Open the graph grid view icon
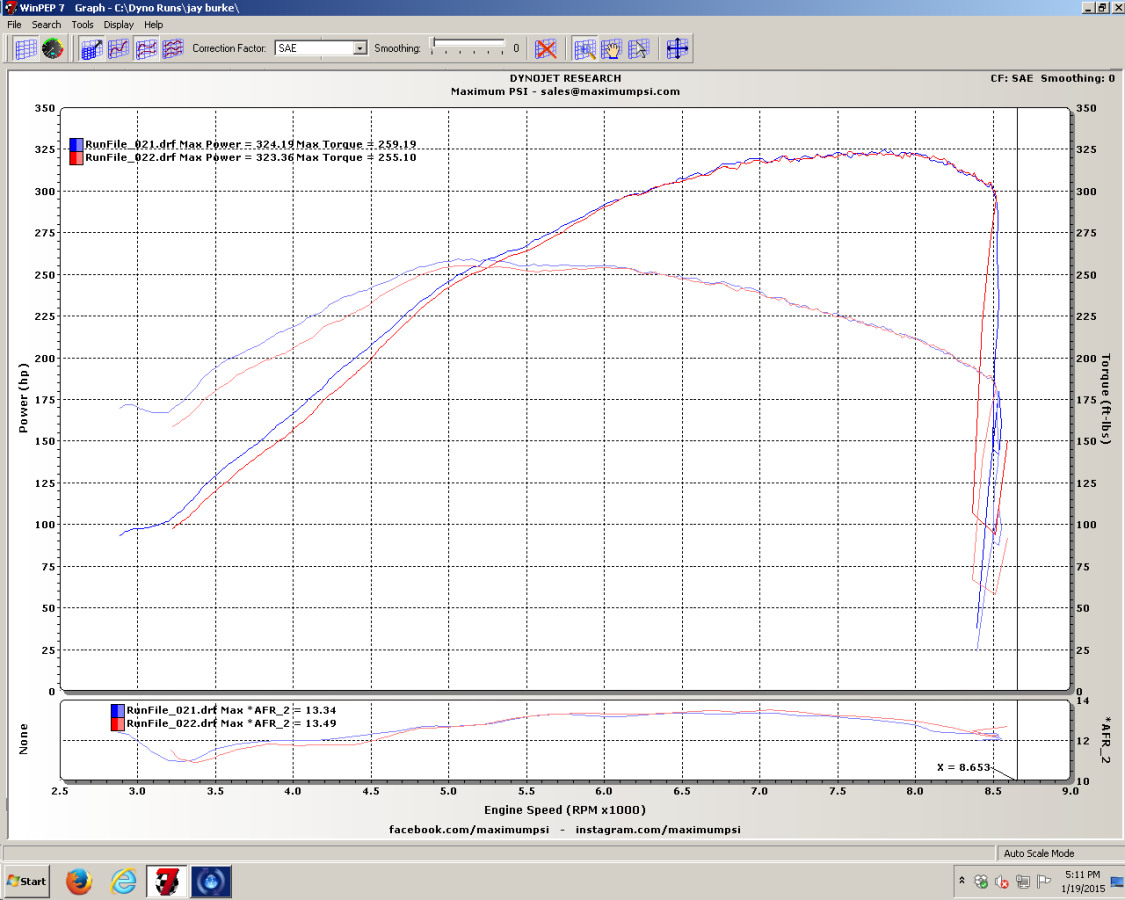 (x=26, y=49)
